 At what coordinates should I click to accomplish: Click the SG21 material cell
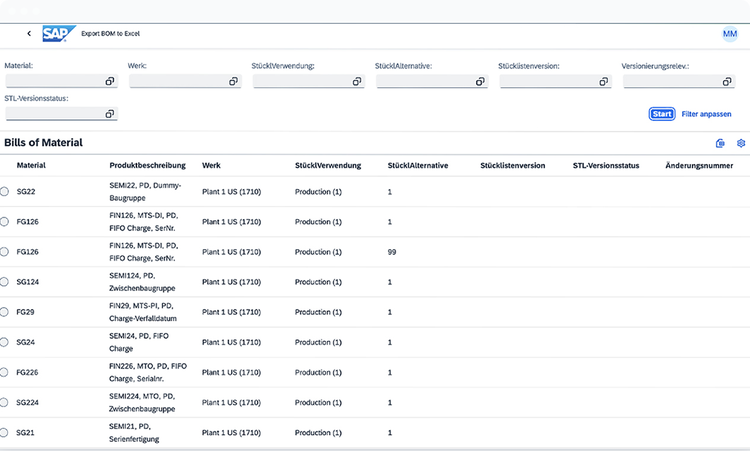click(x=25, y=432)
